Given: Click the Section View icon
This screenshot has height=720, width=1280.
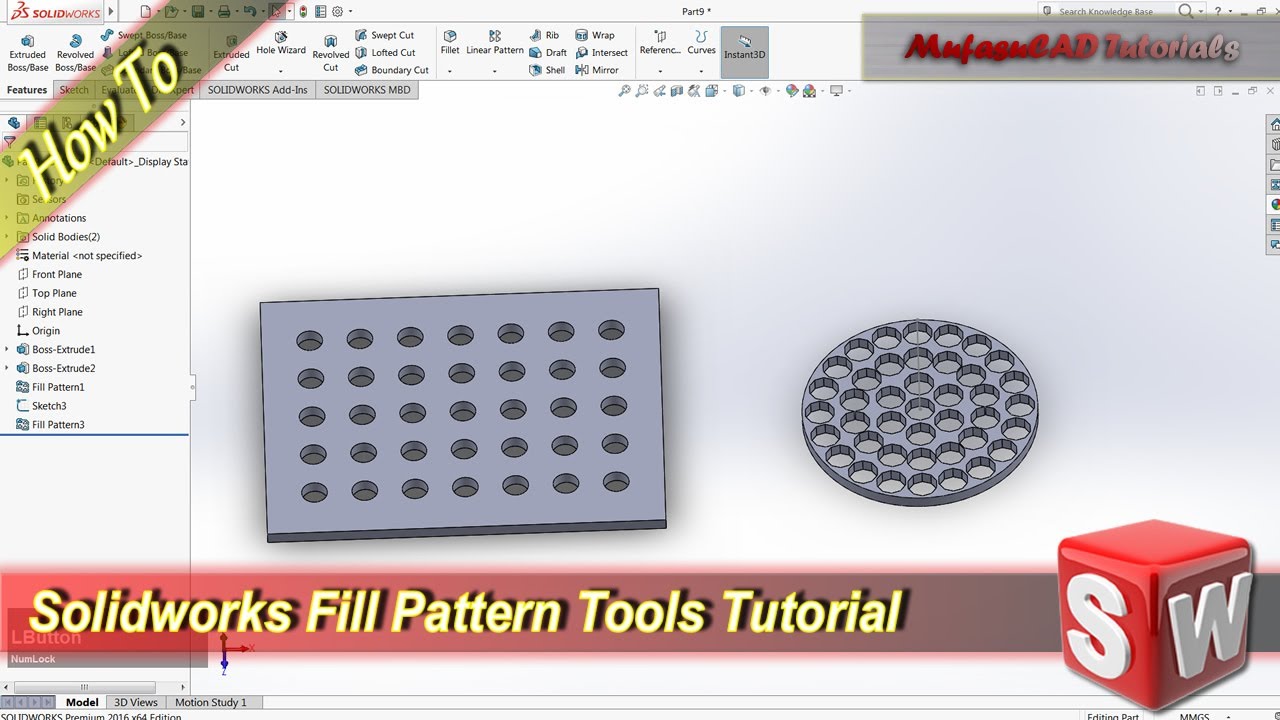Looking at the screenshot, I should 677,91.
